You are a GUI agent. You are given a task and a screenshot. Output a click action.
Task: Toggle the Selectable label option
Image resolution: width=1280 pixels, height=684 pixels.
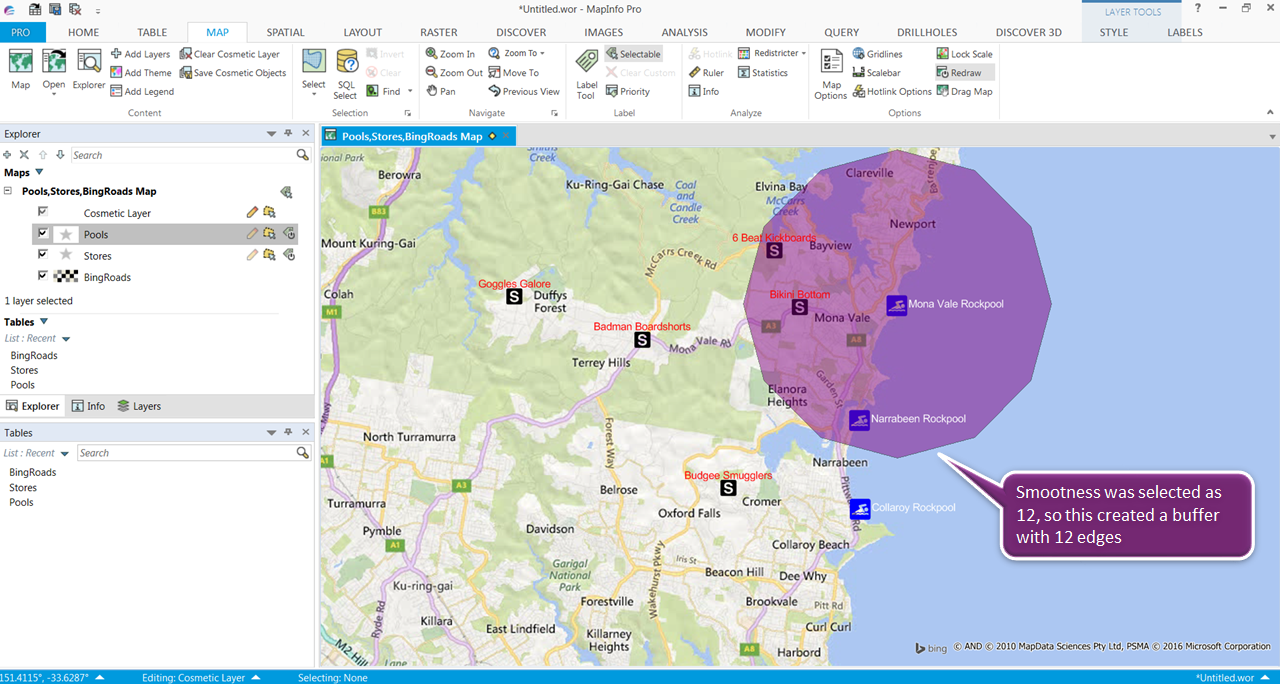[x=633, y=54]
